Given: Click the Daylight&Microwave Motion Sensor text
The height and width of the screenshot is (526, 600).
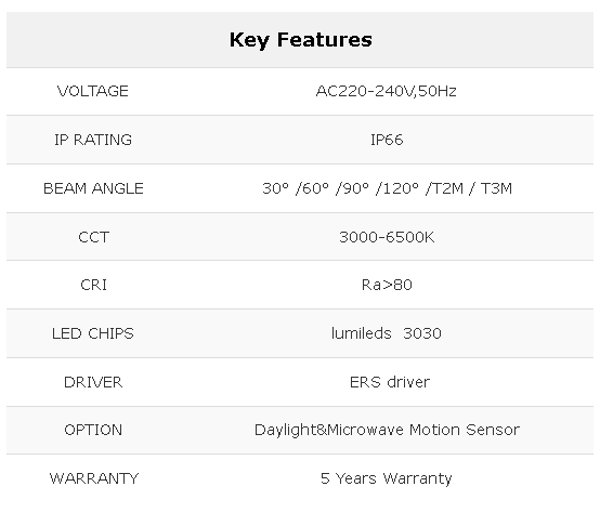Looking at the screenshot, I should point(386,430).
